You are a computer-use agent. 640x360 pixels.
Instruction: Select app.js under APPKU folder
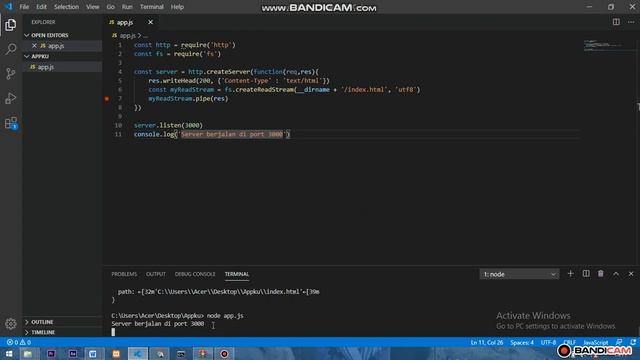coord(62,67)
